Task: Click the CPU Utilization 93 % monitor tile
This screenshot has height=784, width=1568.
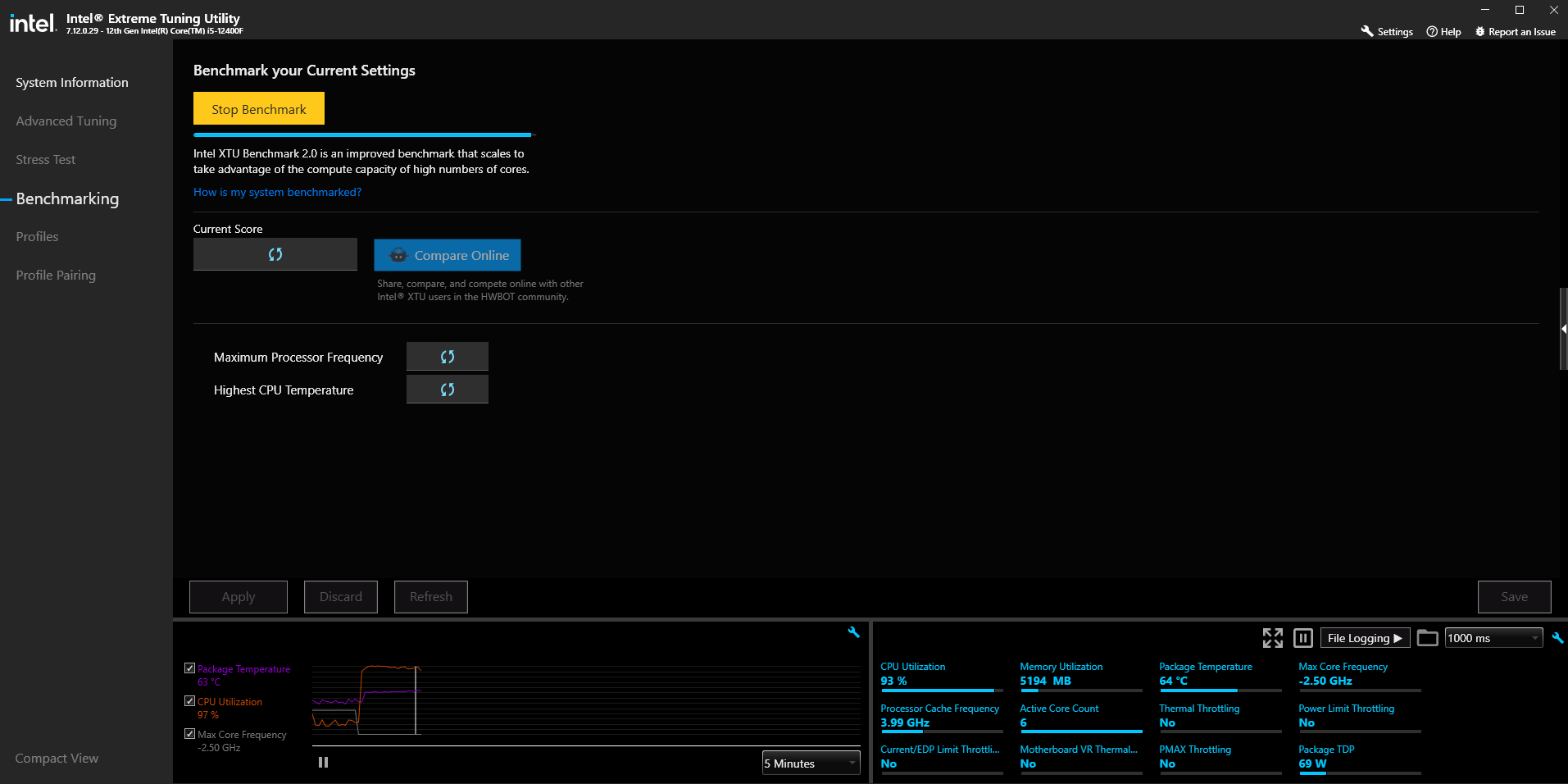Action: pos(942,677)
